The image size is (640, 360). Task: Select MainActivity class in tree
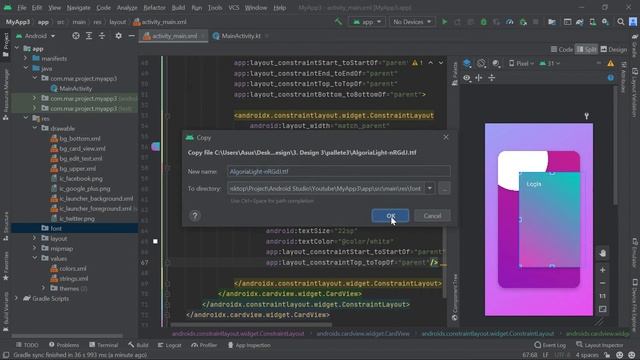(76, 88)
